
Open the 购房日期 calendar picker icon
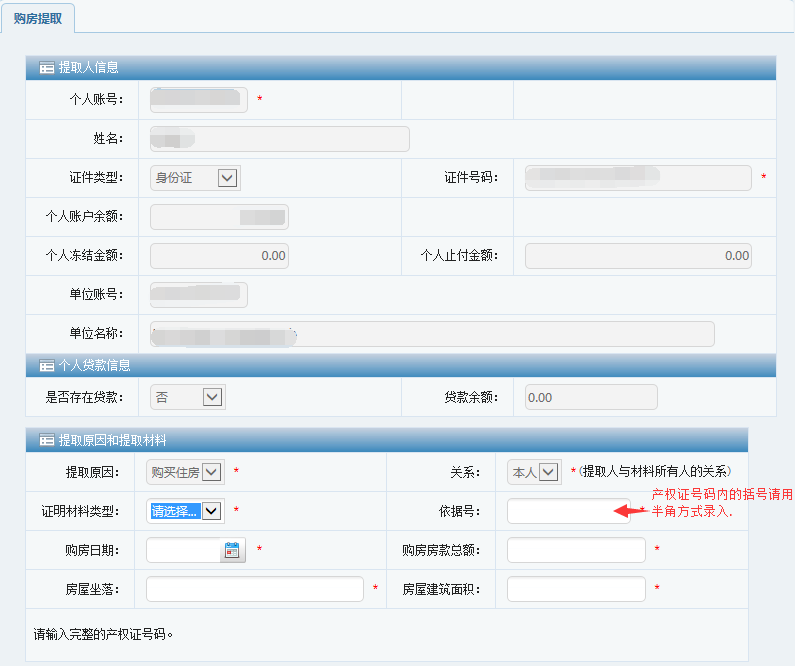click(x=232, y=550)
